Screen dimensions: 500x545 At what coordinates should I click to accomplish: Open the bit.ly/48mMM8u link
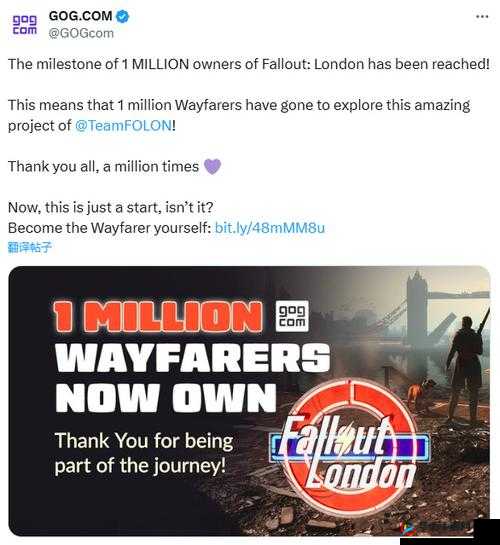270,228
